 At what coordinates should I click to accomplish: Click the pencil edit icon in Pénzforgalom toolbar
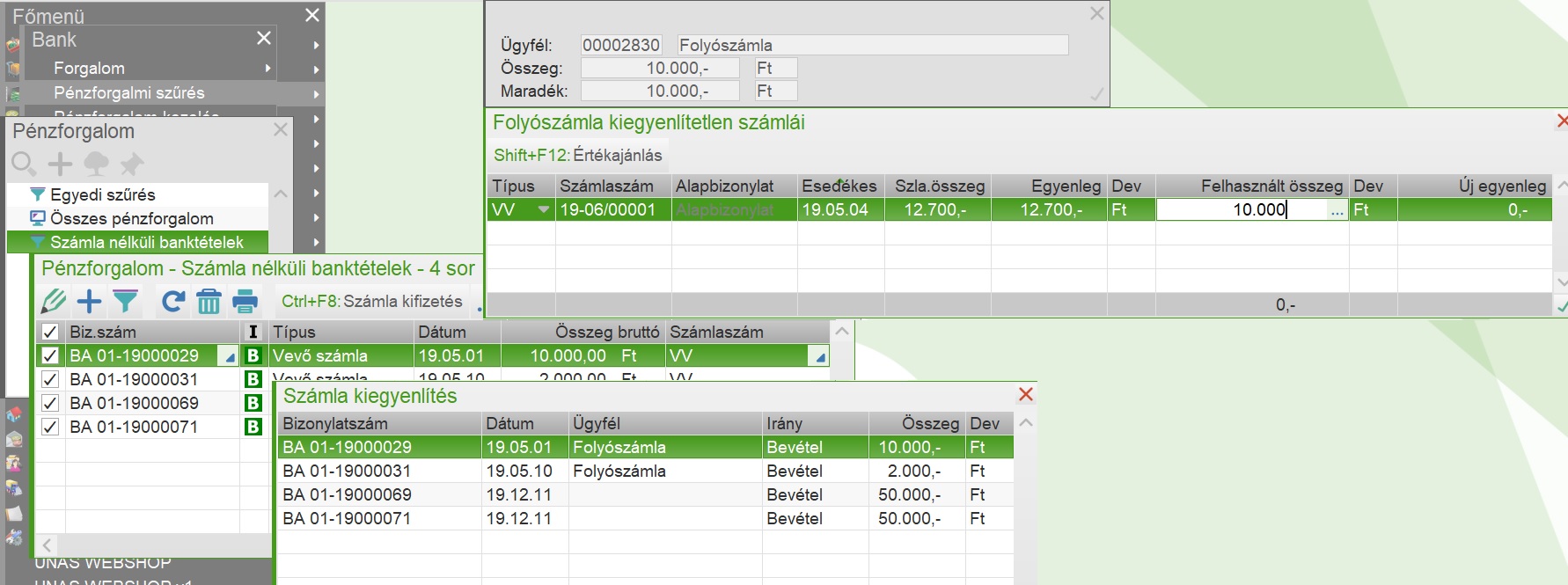pos(53,302)
